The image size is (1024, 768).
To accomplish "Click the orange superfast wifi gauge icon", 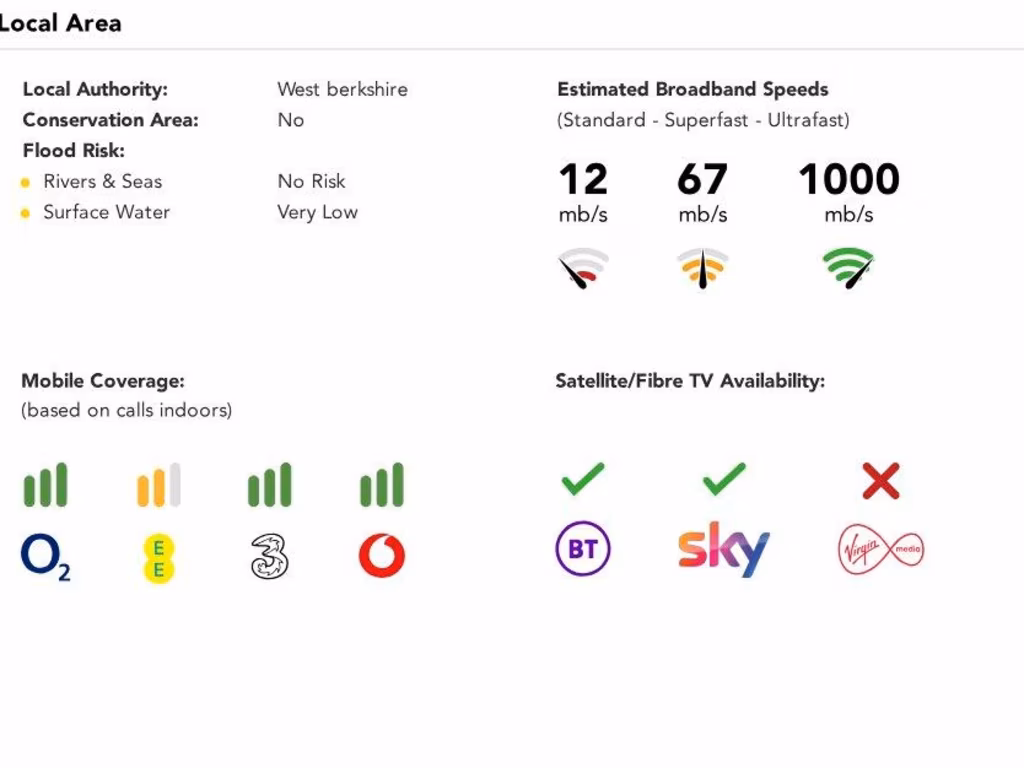I will 703,268.
